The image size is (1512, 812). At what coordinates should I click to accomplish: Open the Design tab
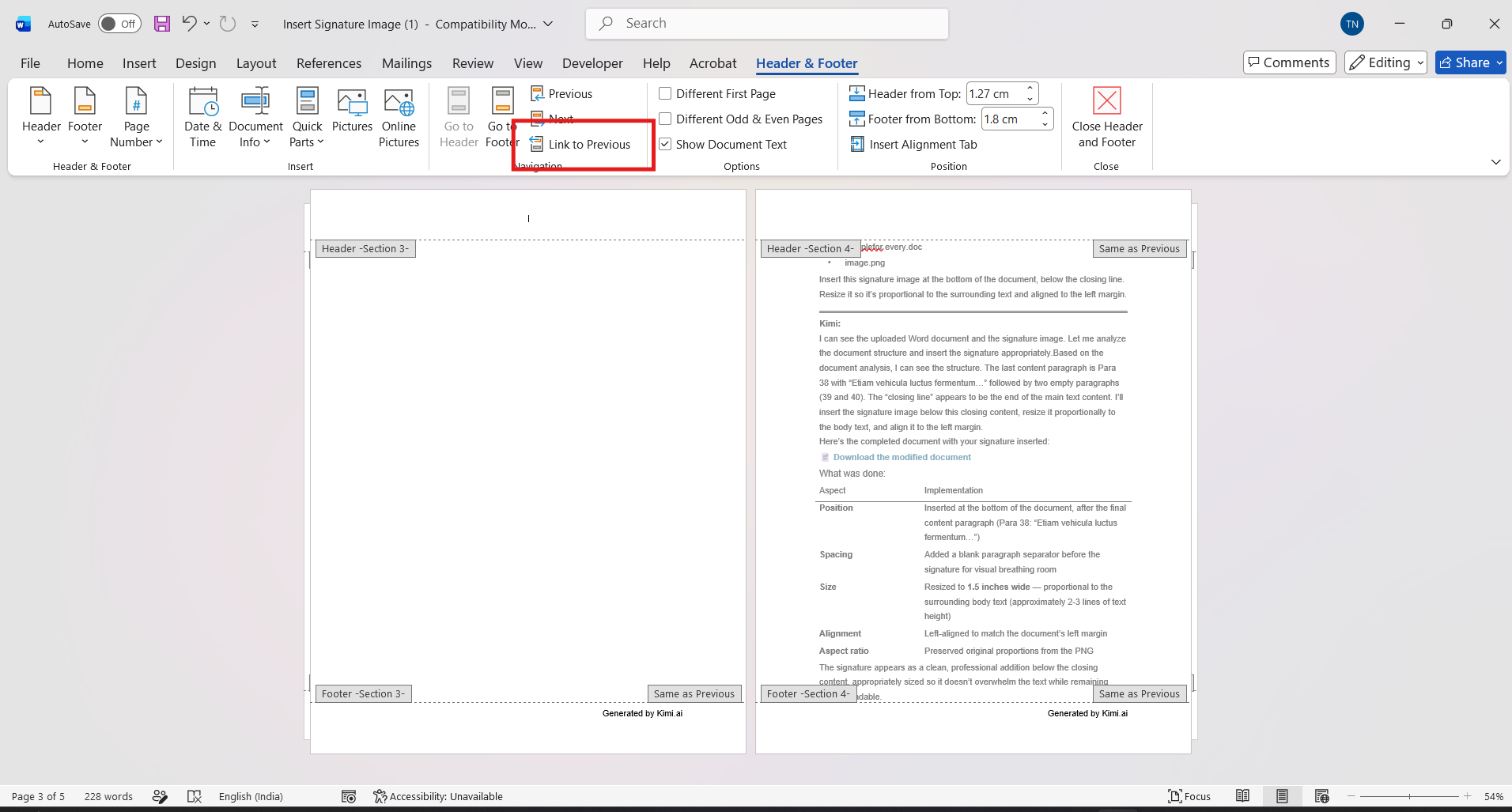pyautogui.click(x=195, y=63)
